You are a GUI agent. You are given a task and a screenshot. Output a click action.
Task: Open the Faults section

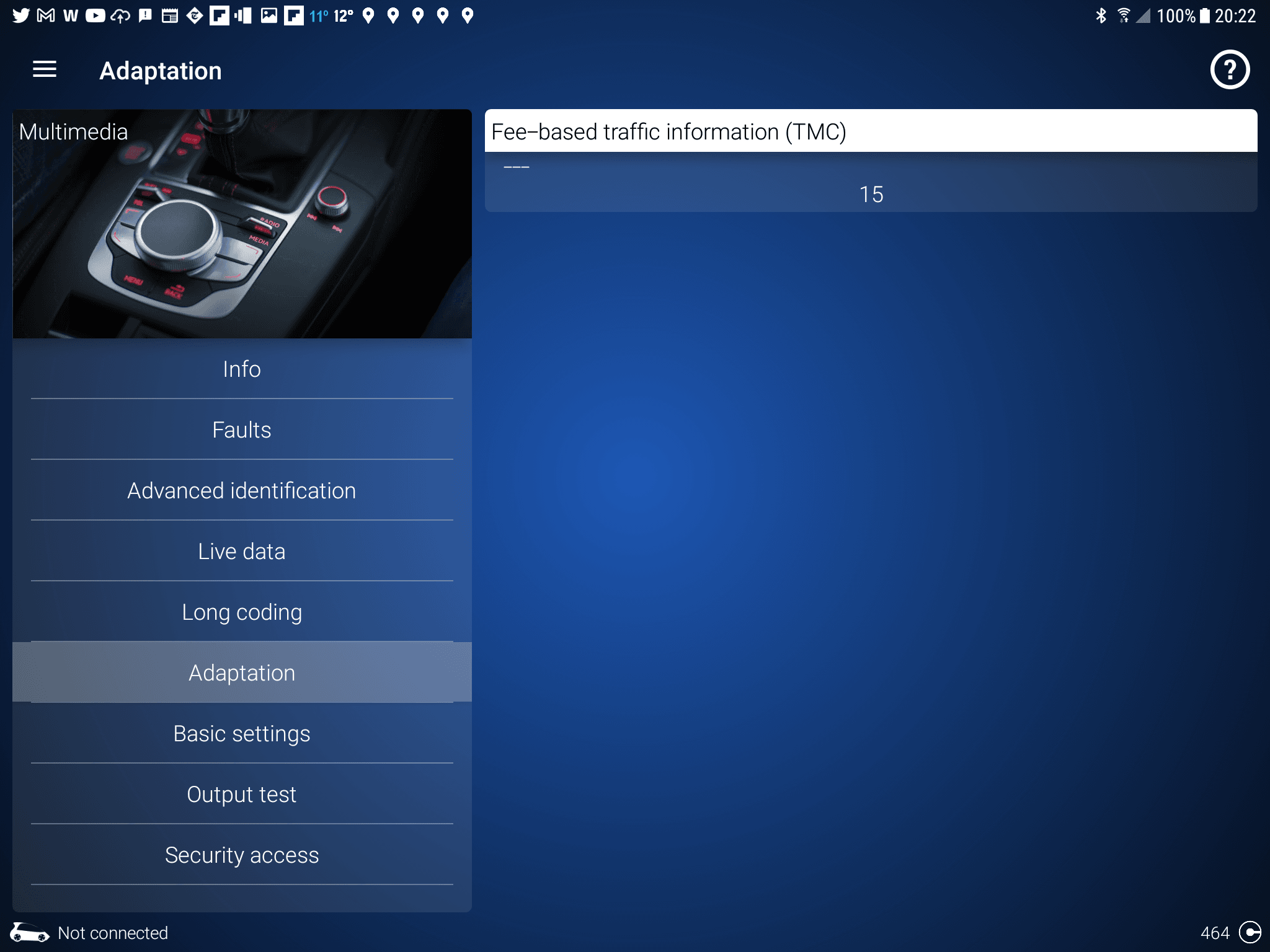pyautogui.click(x=242, y=430)
